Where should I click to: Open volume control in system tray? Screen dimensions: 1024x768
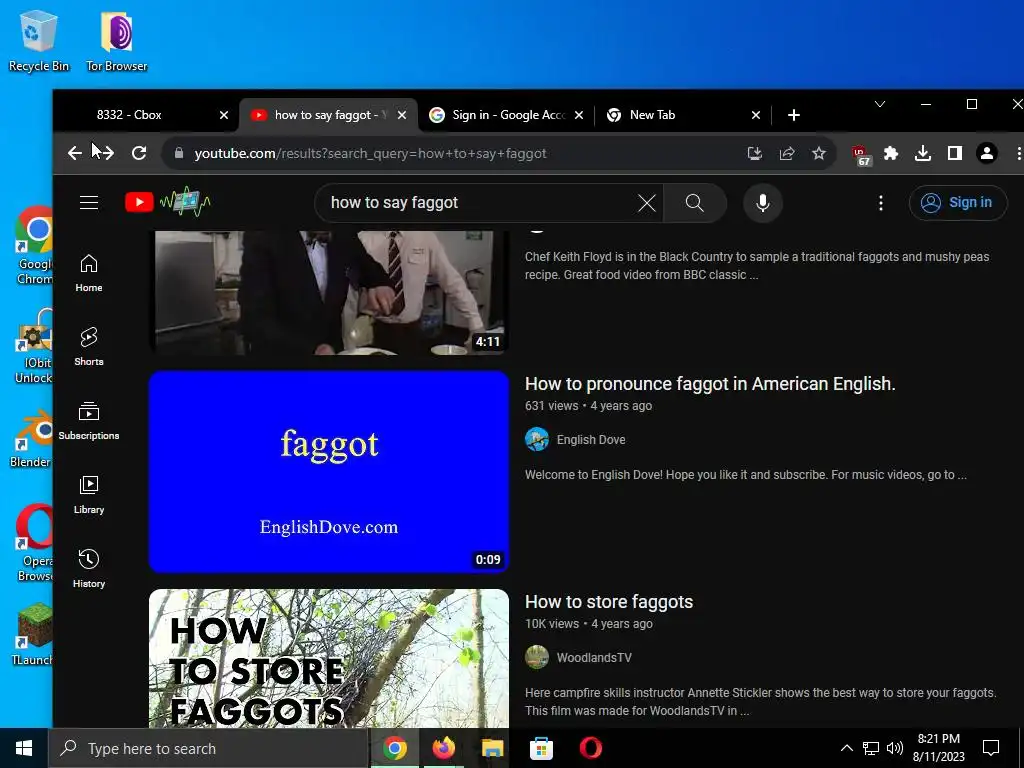pyautogui.click(x=895, y=748)
